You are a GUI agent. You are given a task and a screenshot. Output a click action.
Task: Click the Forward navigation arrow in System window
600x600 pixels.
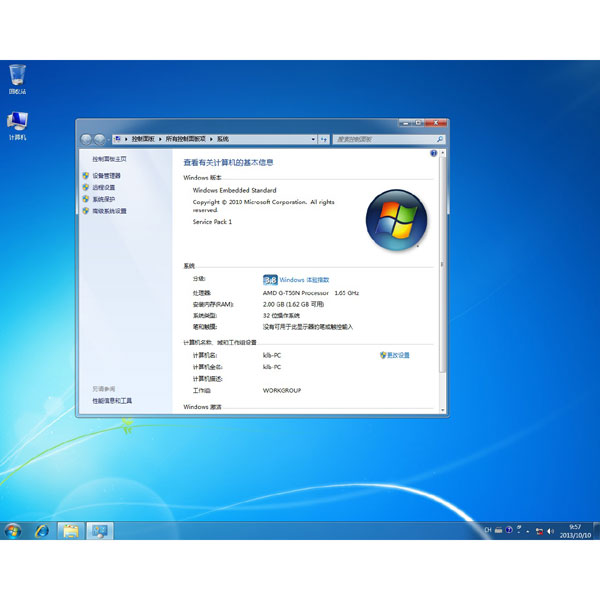99,139
